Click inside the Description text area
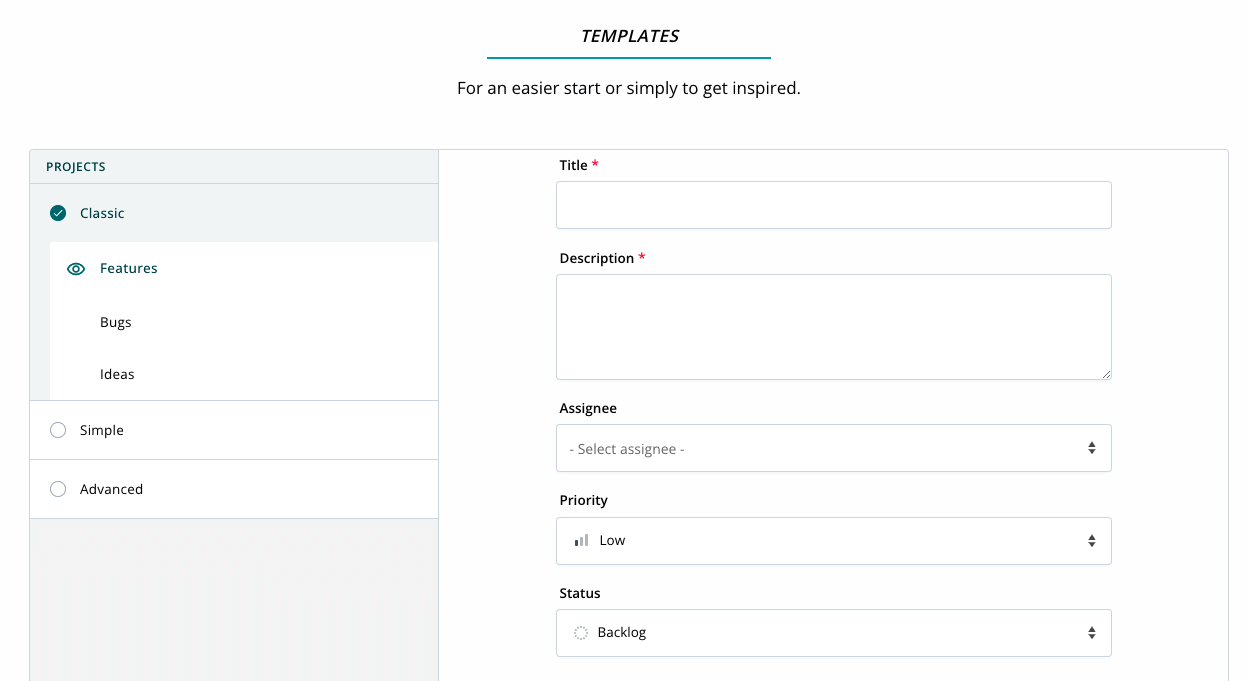This screenshot has width=1247, height=681. coord(833,327)
